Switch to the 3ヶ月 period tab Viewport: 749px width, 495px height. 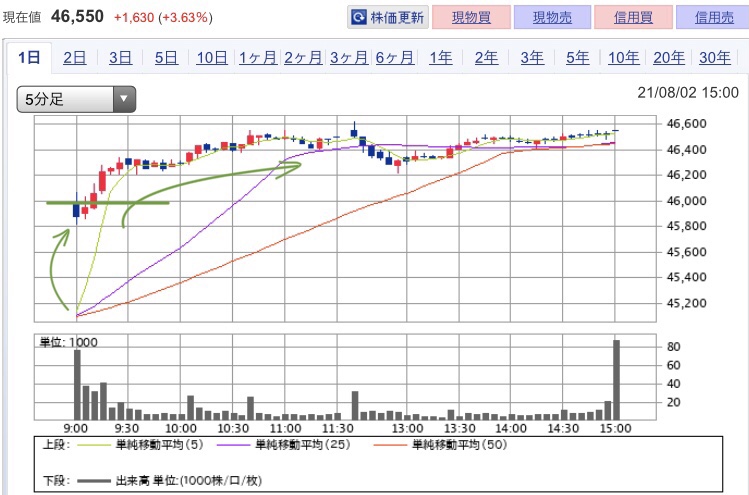[x=349, y=58]
